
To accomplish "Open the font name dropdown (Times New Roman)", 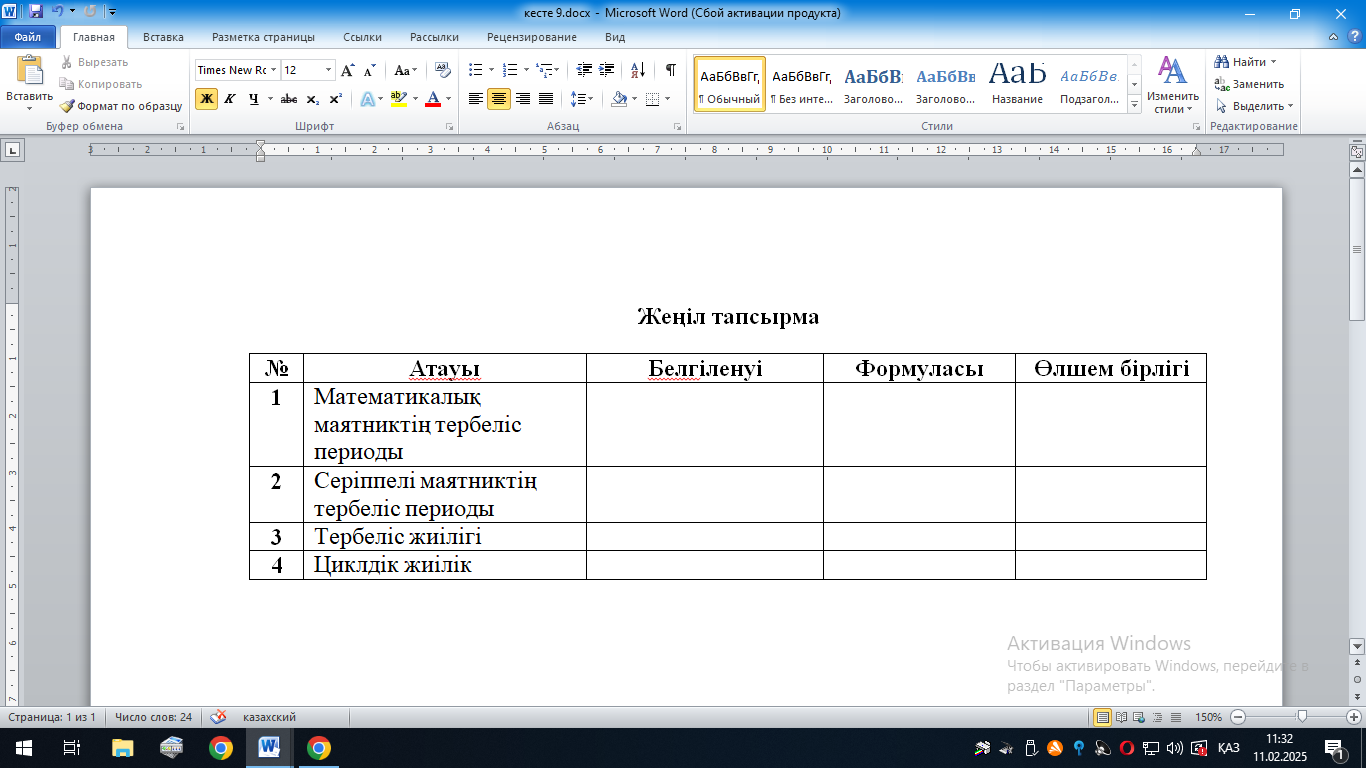I will click(x=273, y=70).
